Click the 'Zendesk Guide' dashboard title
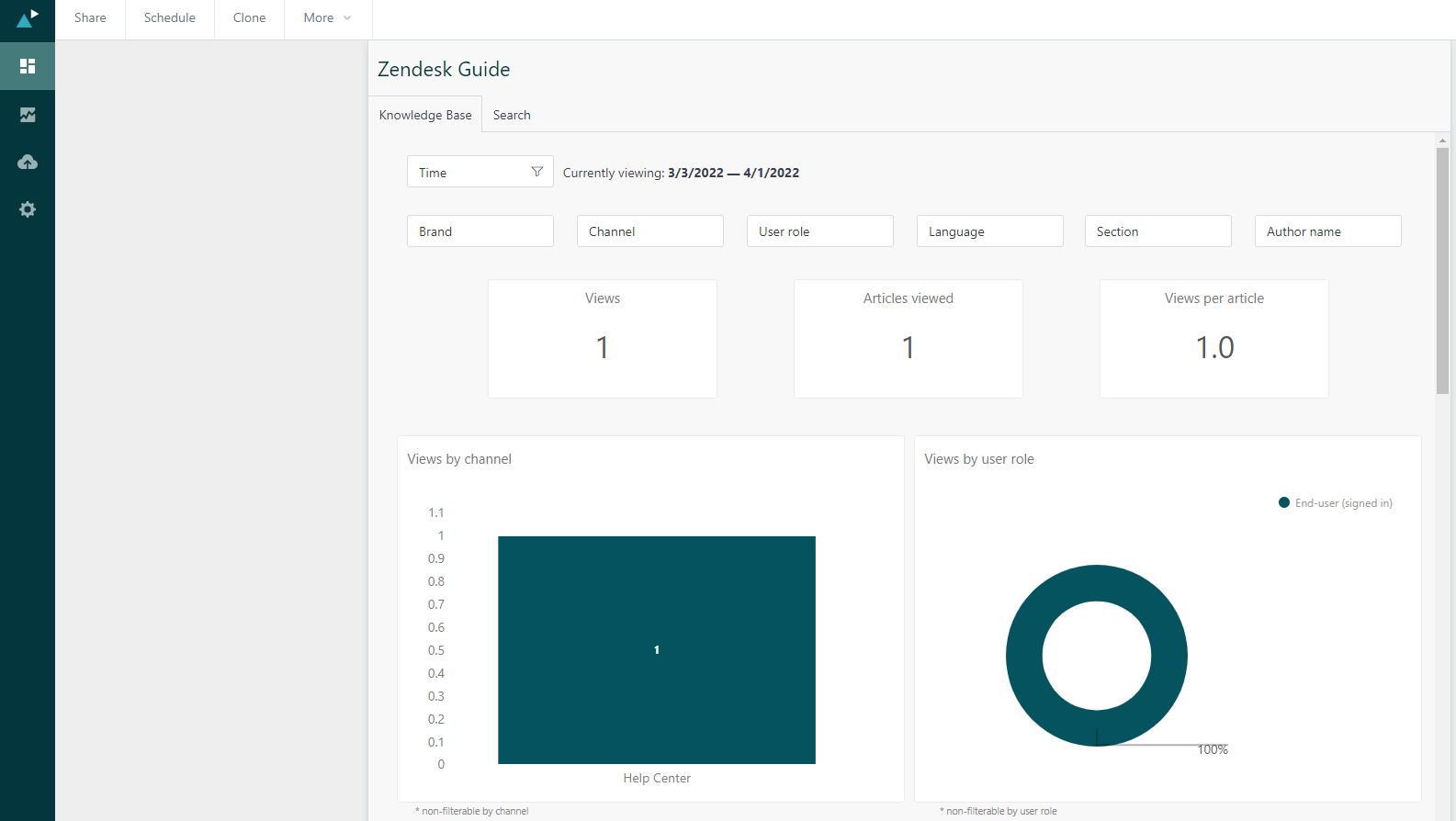The image size is (1456, 821). (444, 69)
